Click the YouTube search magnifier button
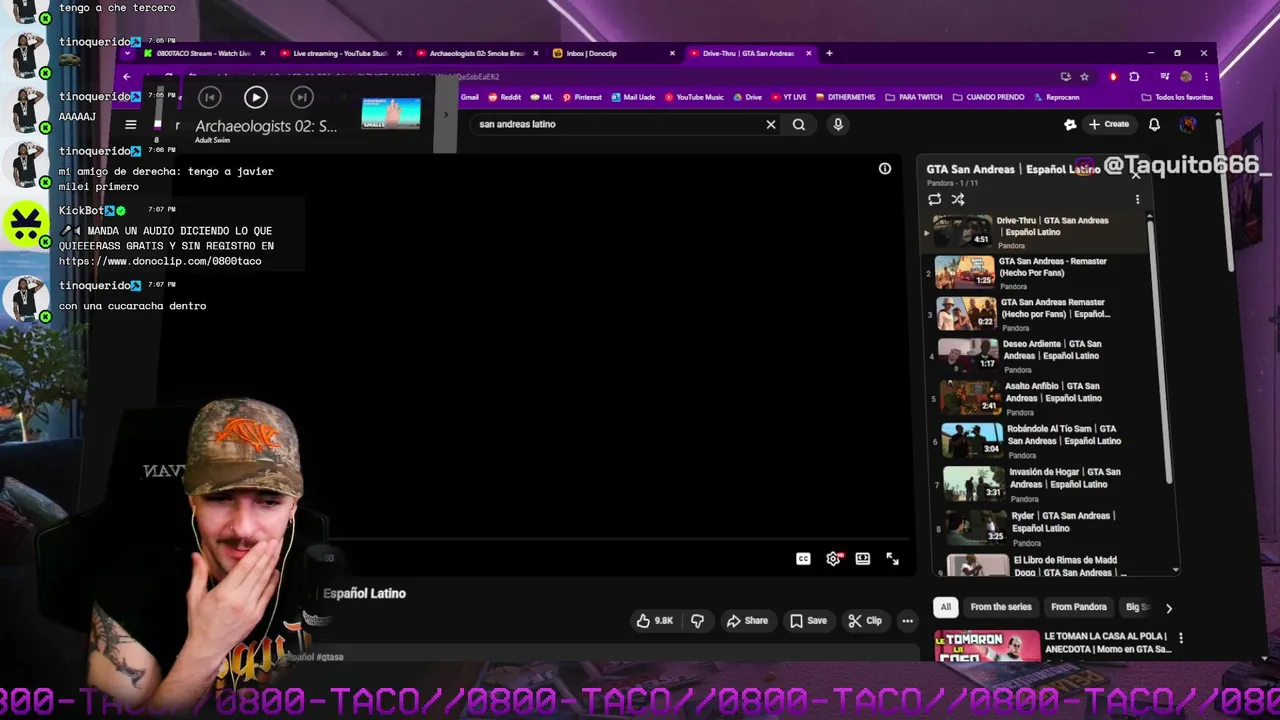The height and width of the screenshot is (720, 1280). point(799,124)
